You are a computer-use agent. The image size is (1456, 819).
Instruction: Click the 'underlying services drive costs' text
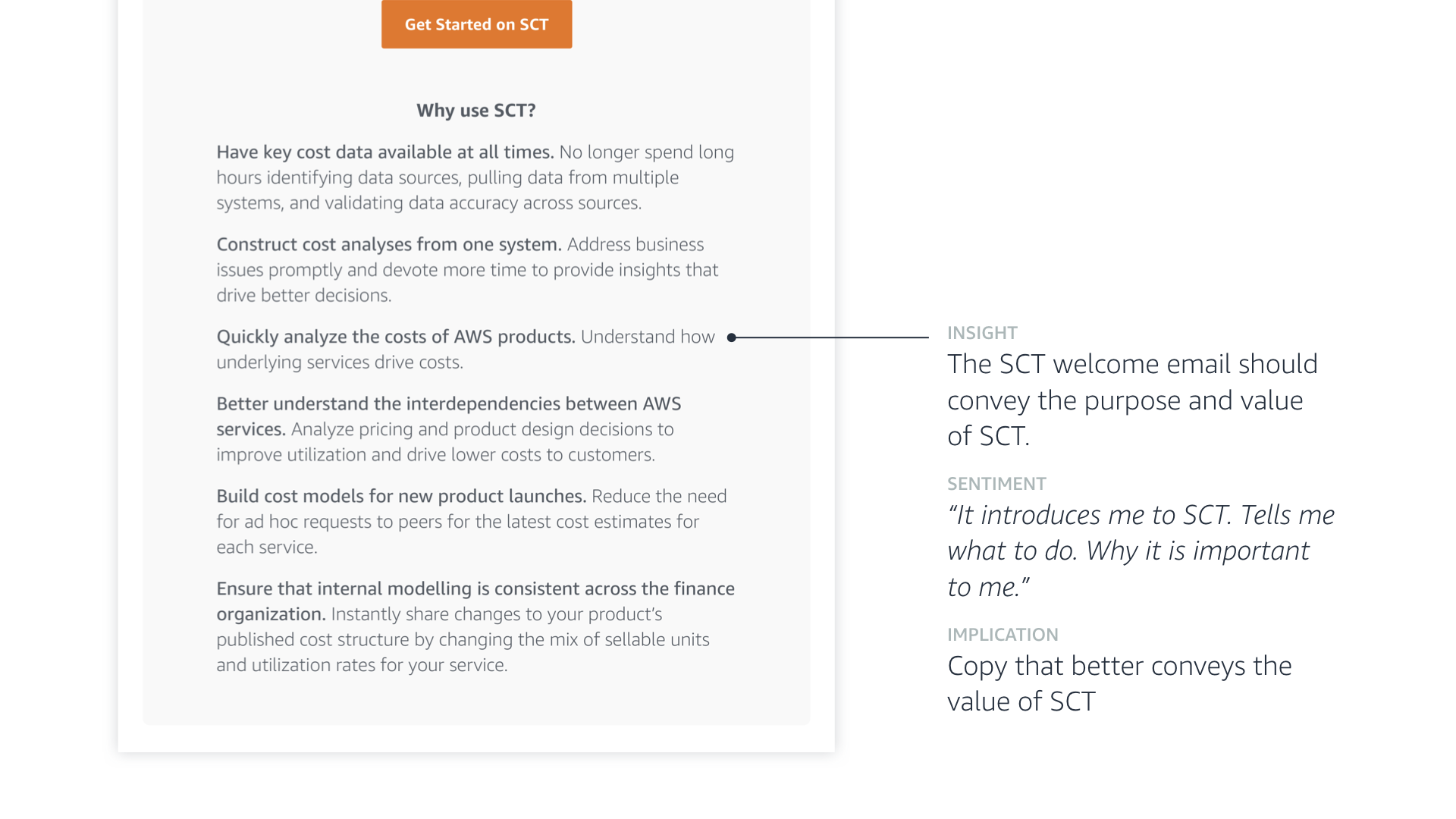pos(340,362)
